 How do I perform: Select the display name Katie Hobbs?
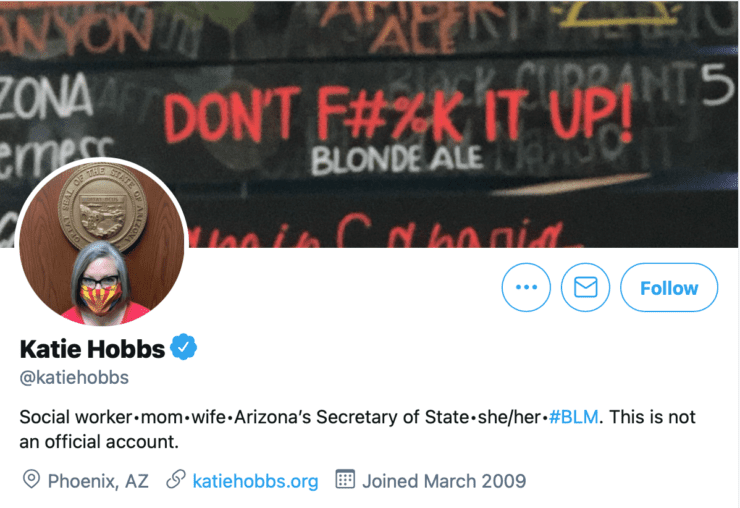[90, 348]
